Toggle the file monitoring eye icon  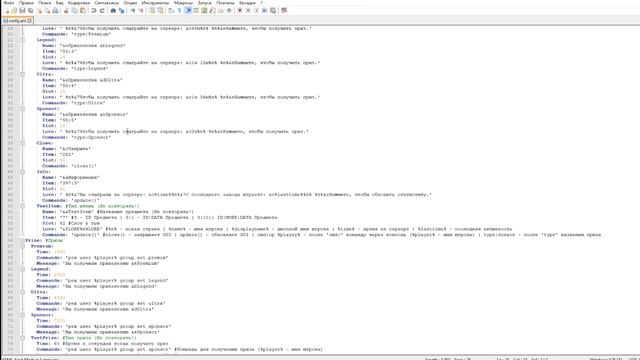(x=229, y=10)
